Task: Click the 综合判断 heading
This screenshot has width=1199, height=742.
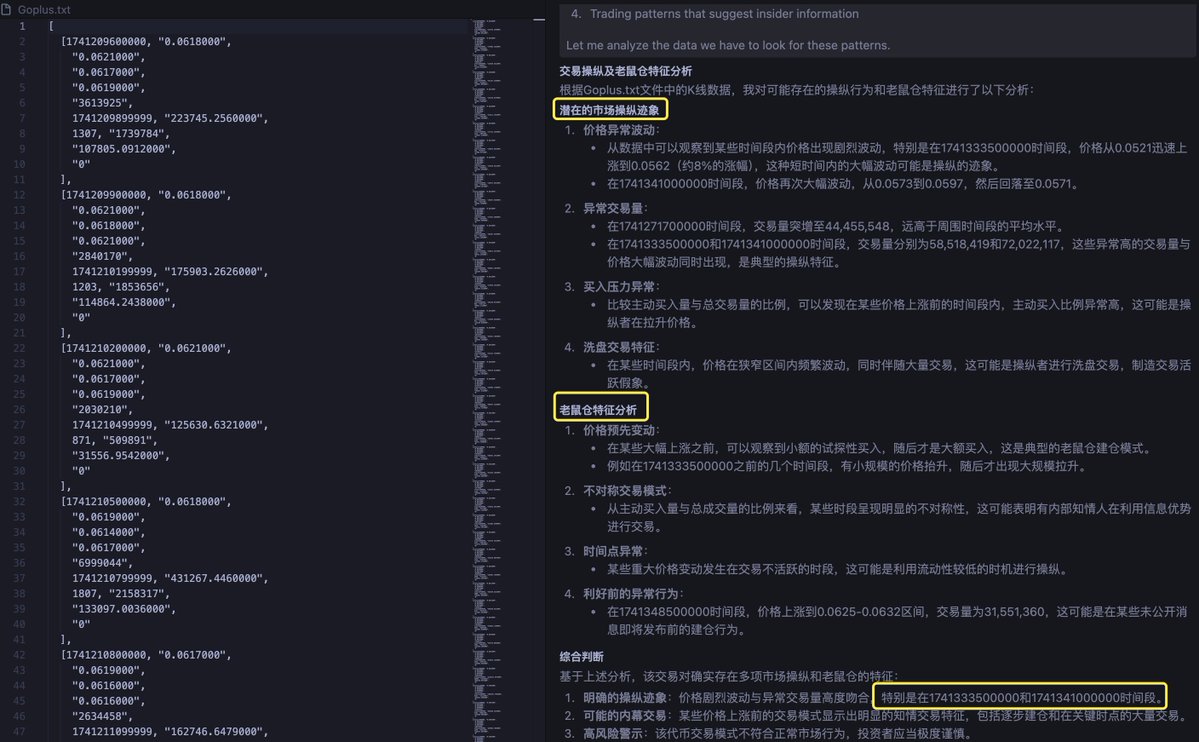Action: pyautogui.click(x=583, y=656)
